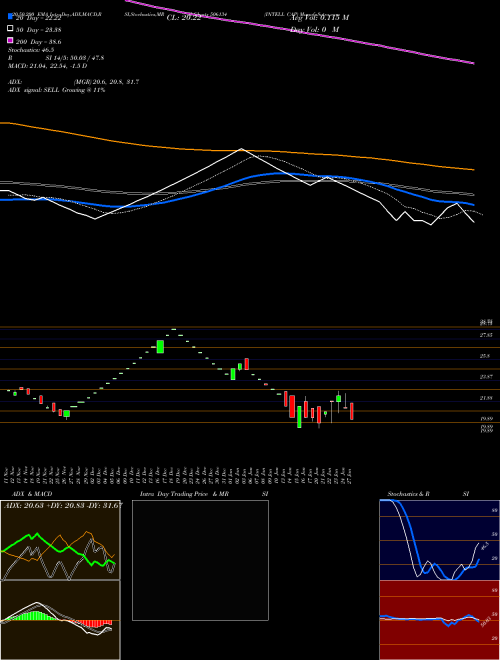Click the 'Stochastics & R' panel title
500x660 pixels.
[x=409, y=494]
